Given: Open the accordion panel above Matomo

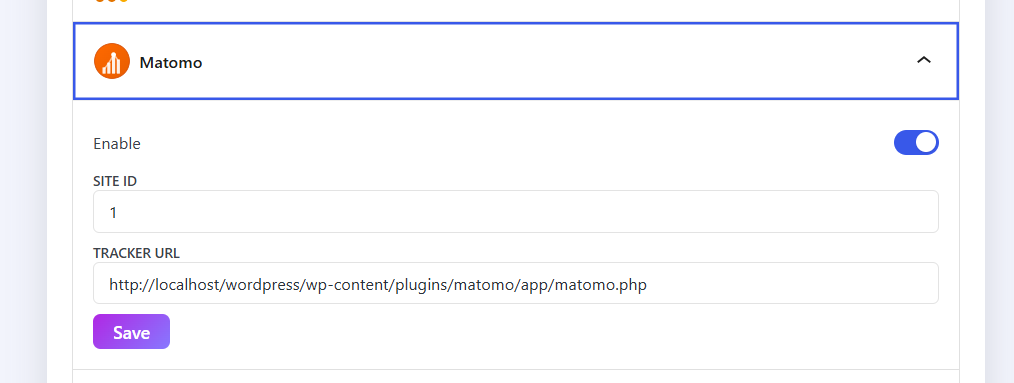Looking at the screenshot, I should pos(515,10).
